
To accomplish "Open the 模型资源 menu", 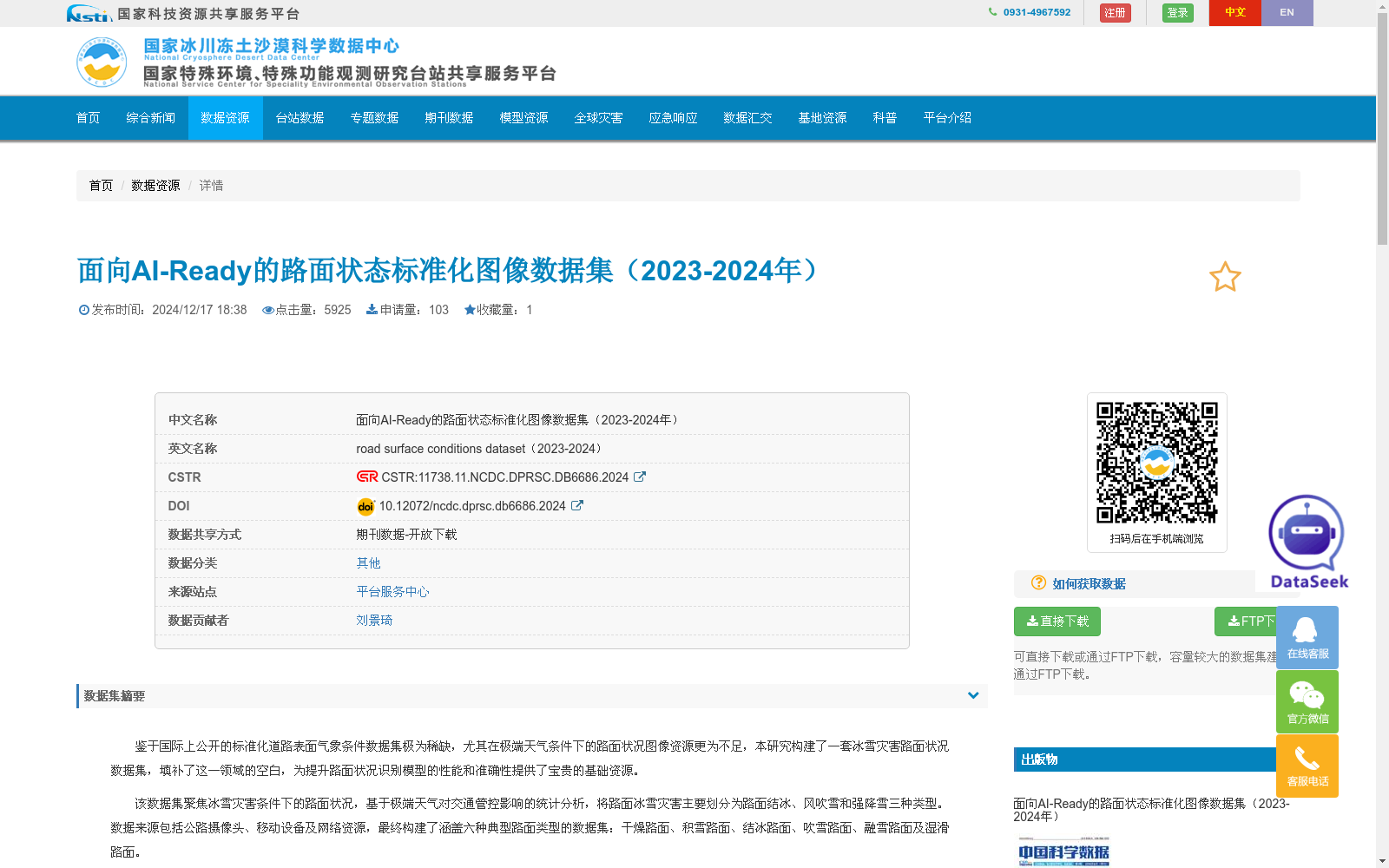I will coord(524,118).
